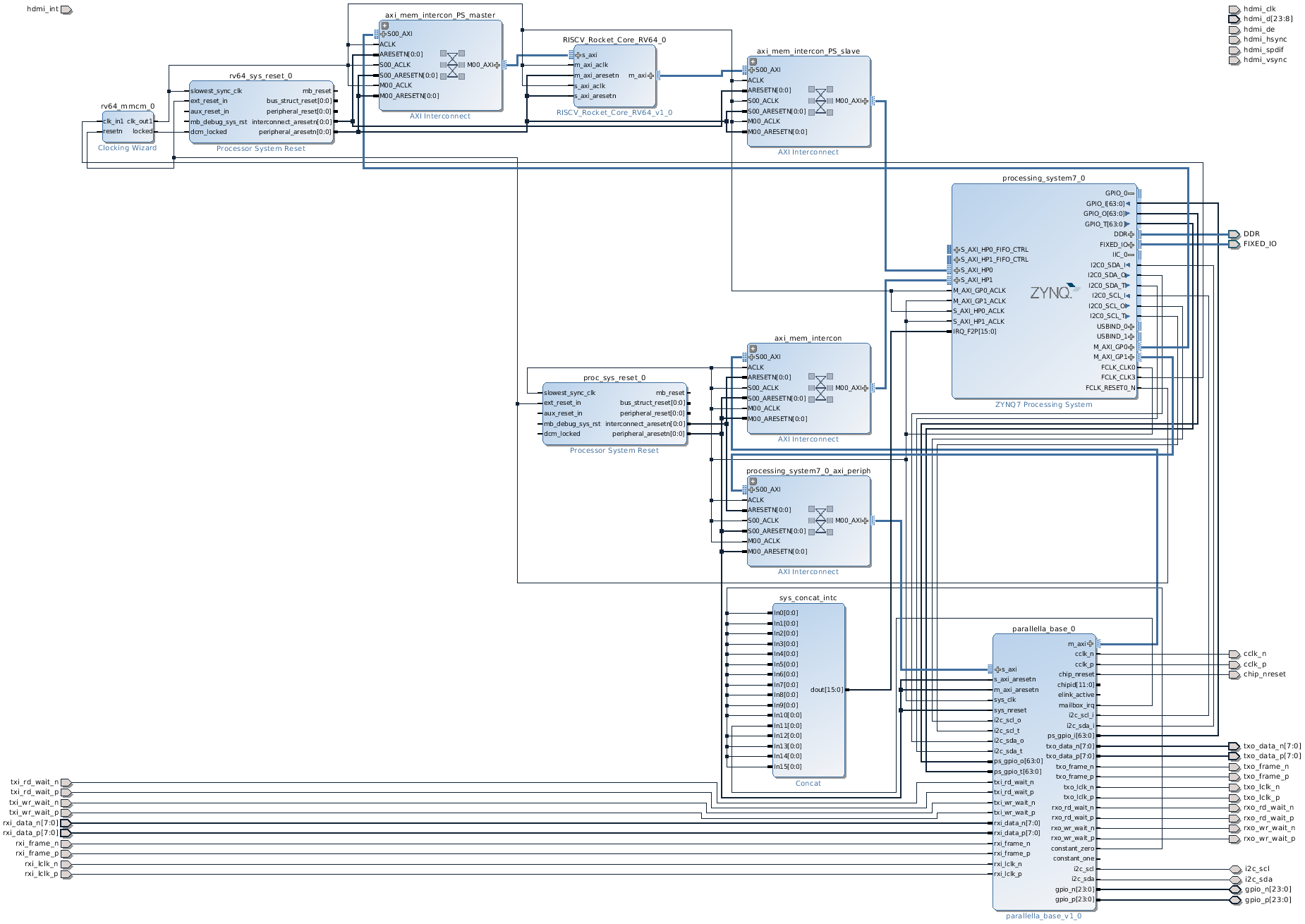Expand S00_AXI interface on axi_mem_intercon_PS_master
This screenshot has width=1305, height=924.
point(384,34)
